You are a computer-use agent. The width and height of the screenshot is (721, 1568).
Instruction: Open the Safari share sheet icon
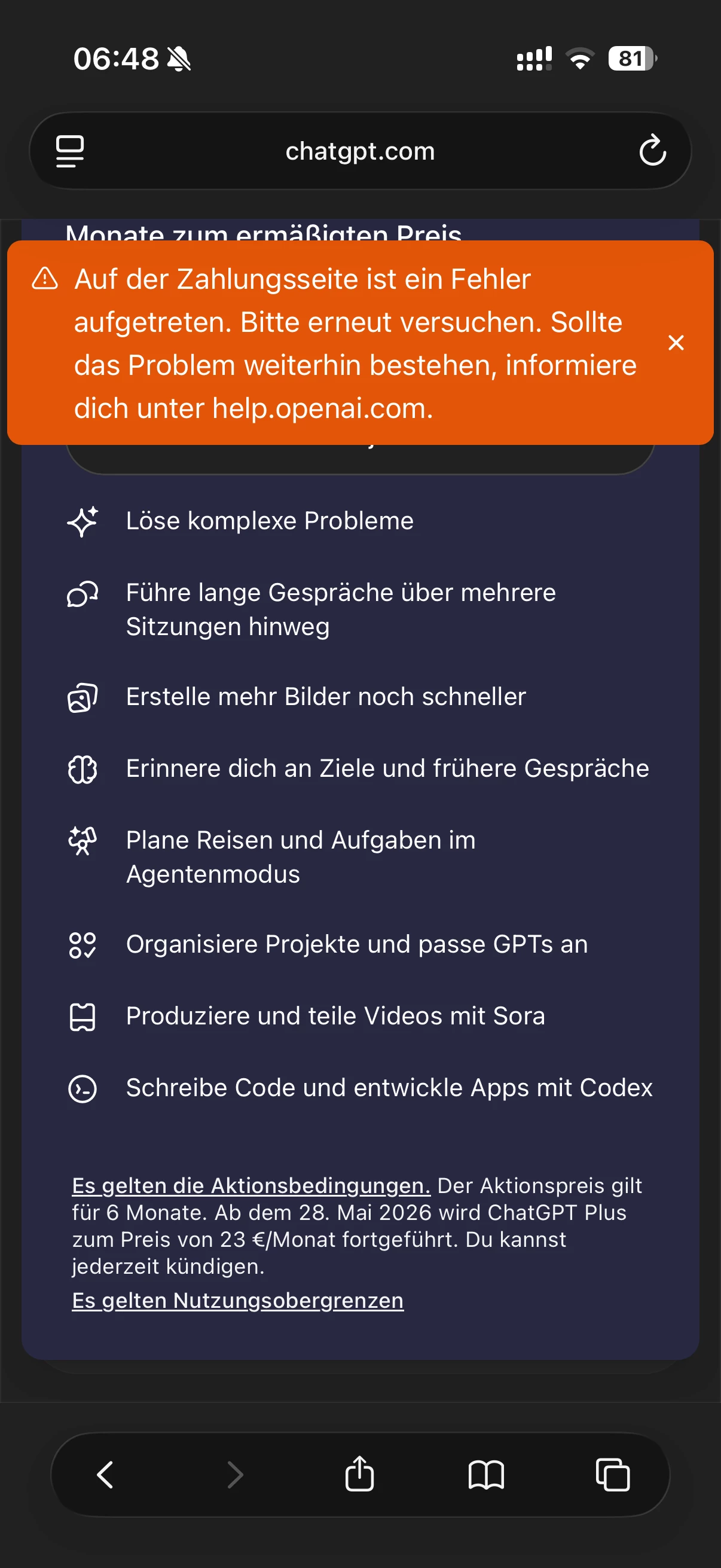point(359,1474)
